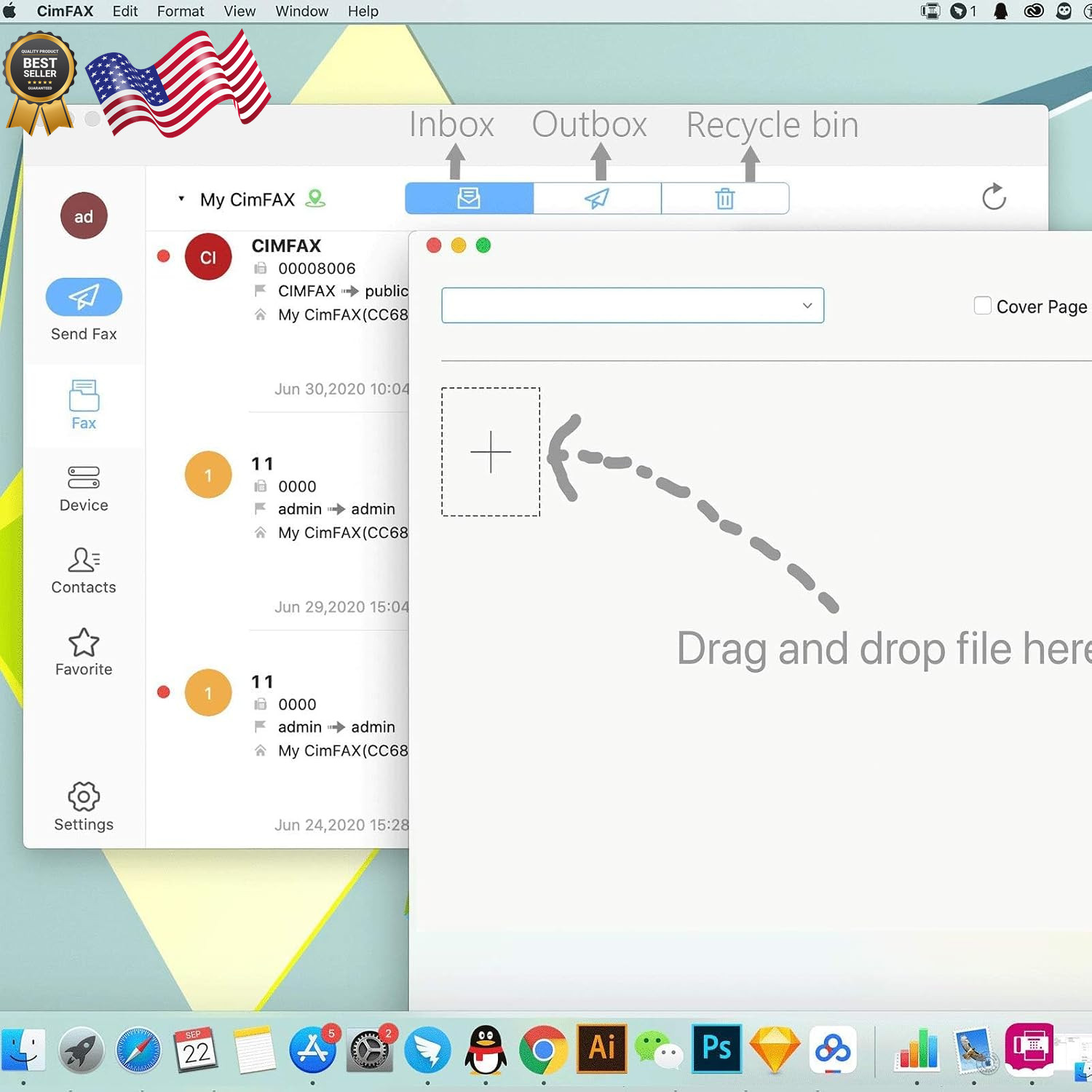Enable the Cover Page checkbox
The width and height of the screenshot is (1092, 1092).
pos(983,306)
